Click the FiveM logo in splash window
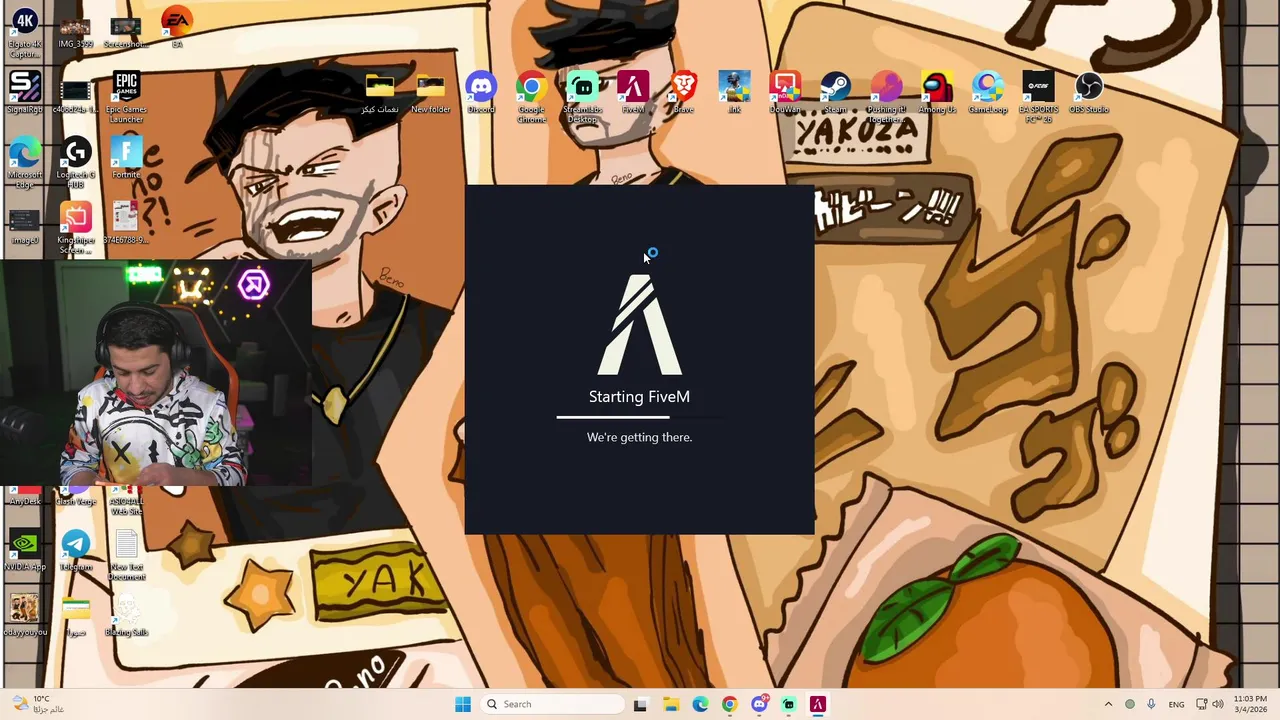 [640, 324]
